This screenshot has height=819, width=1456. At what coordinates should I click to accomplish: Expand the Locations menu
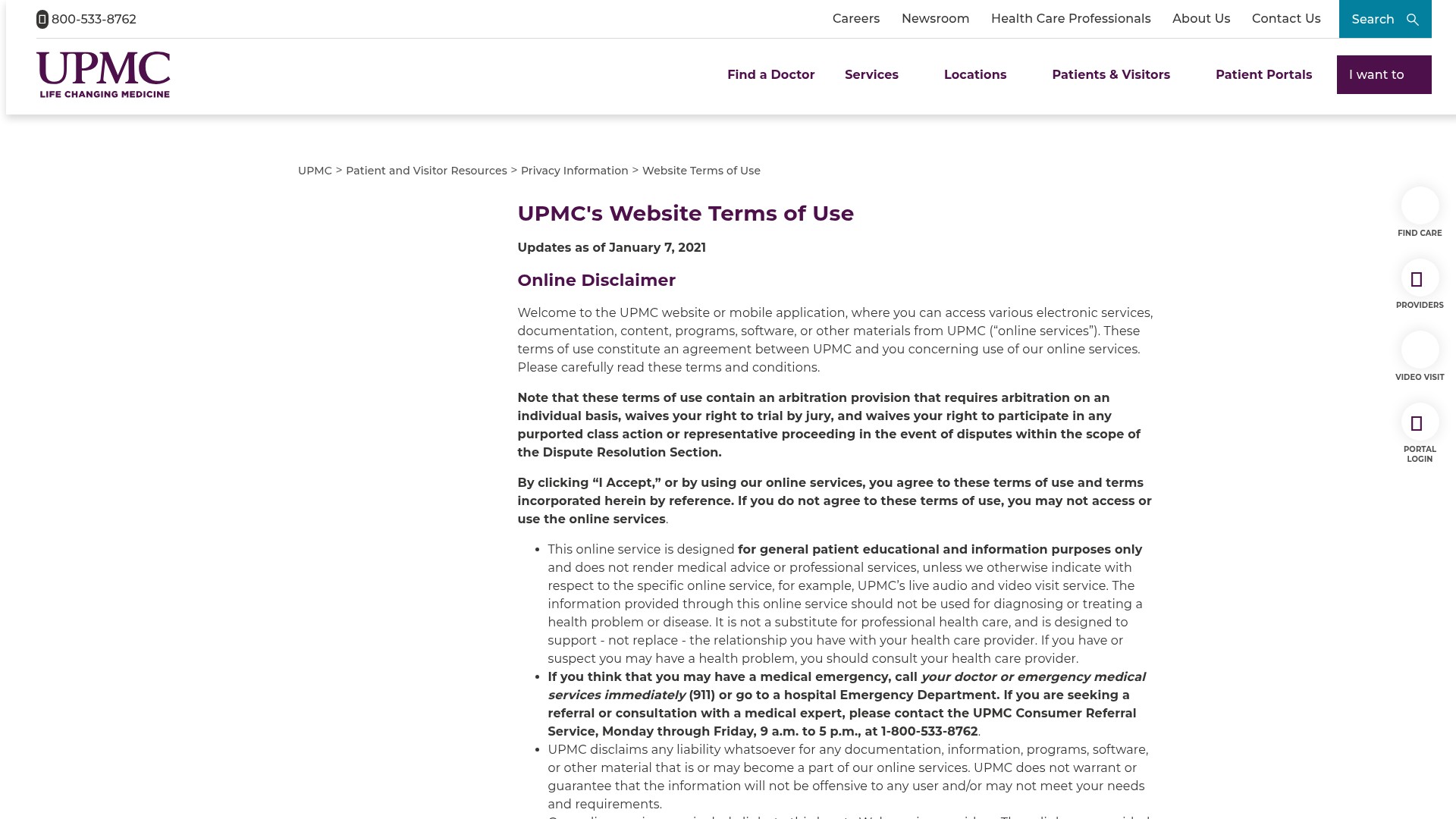[x=975, y=74]
